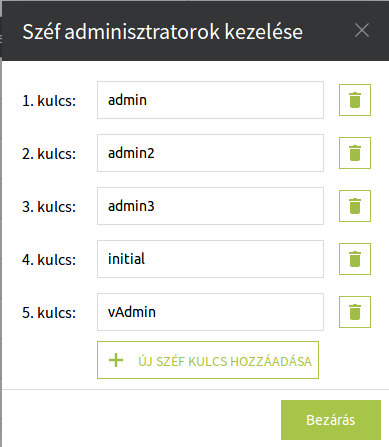
Task: Remove the admin2 key with trash icon
Action: pyautogui.click(x=355, y=153)
